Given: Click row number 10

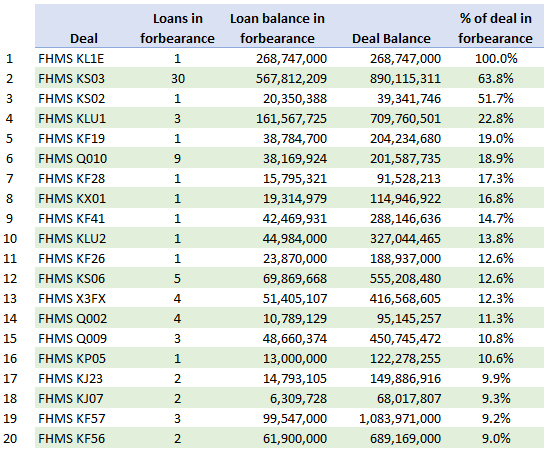Looking at the screenshot, I should (x=10, y=239).
